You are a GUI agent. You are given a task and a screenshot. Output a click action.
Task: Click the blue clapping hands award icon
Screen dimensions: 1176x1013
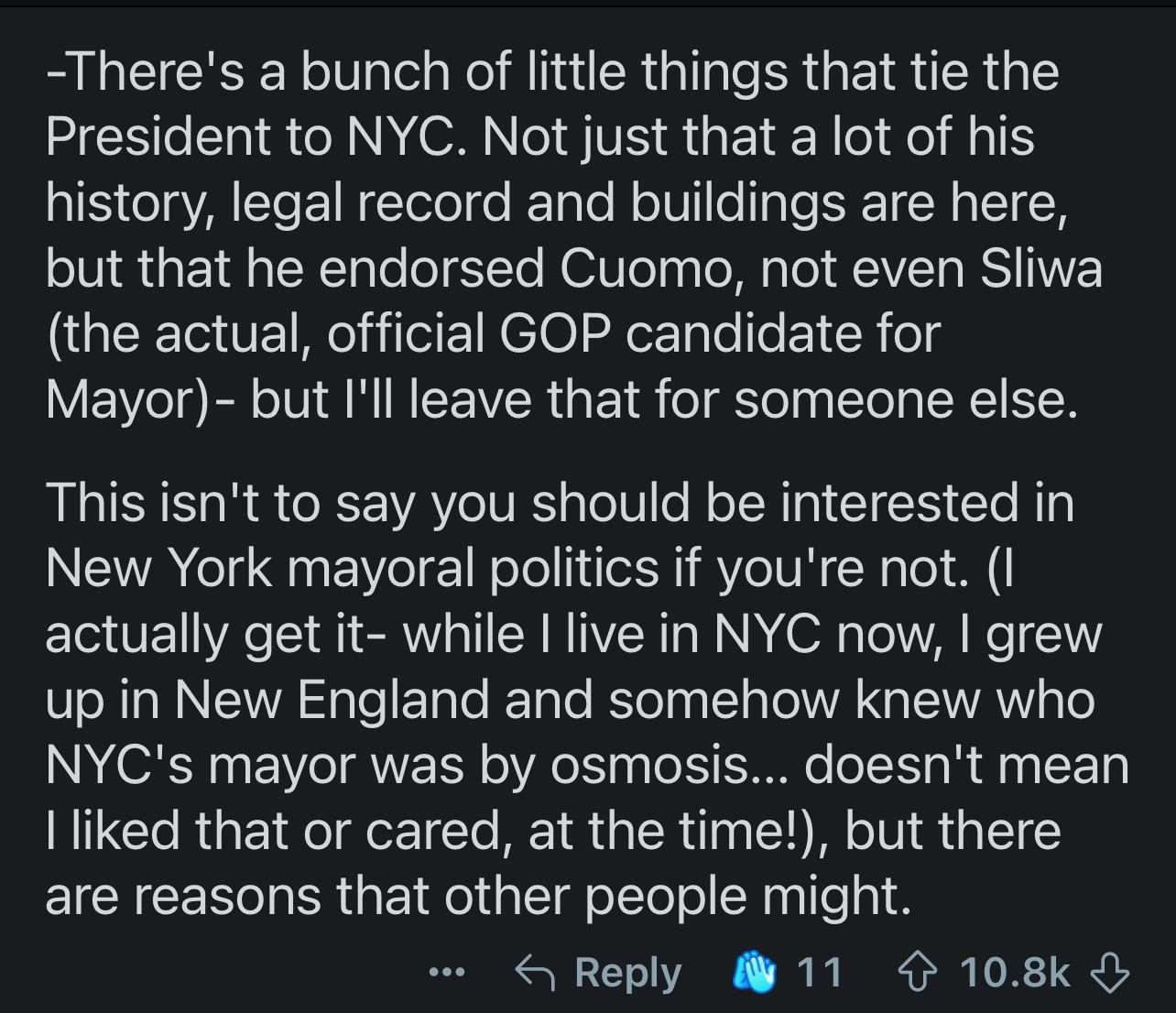click(x=757, y=971)
